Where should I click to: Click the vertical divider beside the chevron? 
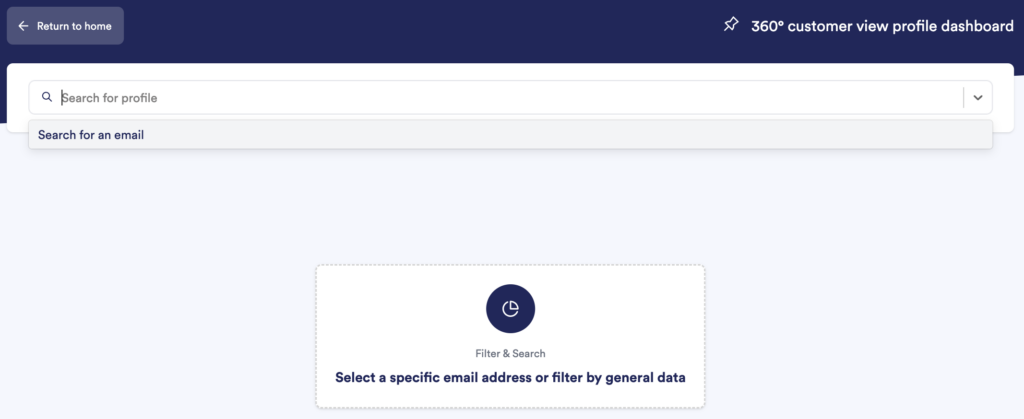click(x=964, y=98)
